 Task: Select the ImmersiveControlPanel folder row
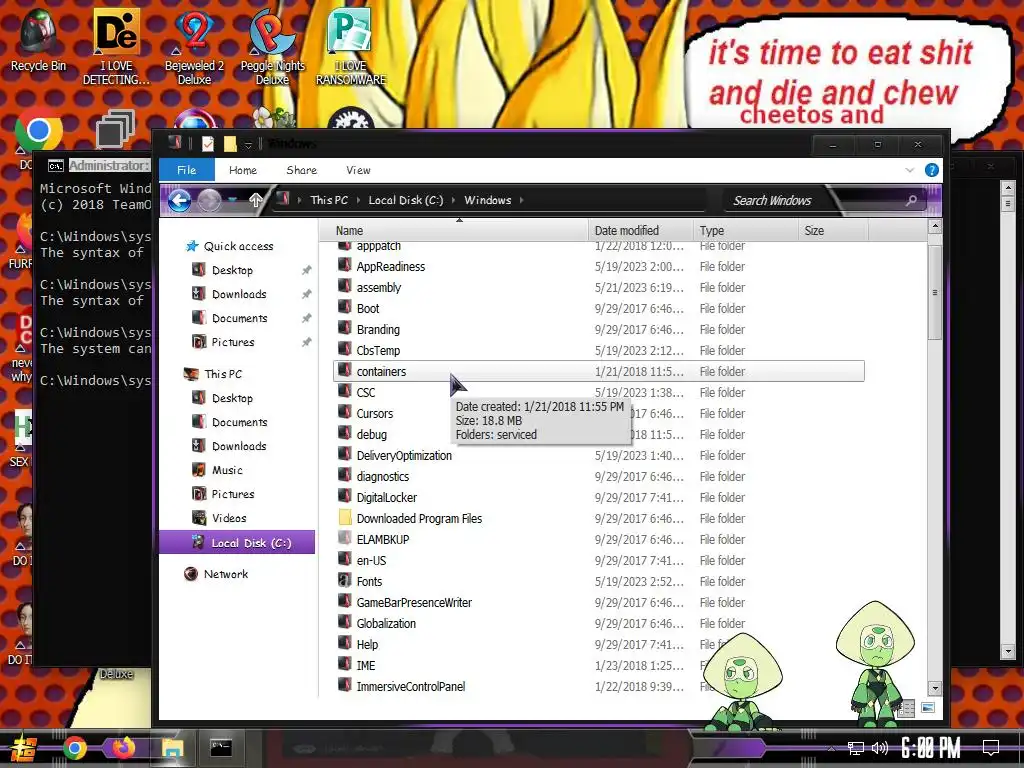click(x=598, y=686)
